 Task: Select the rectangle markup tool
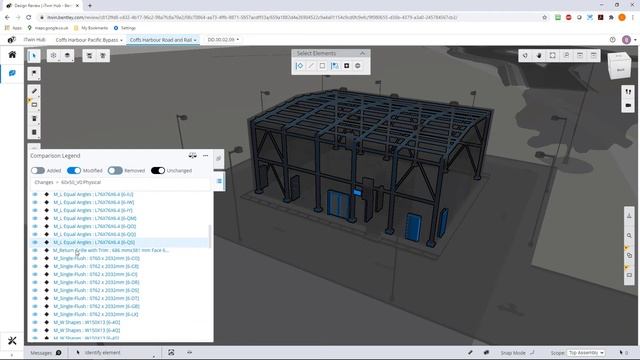click(x=34, y=105)
